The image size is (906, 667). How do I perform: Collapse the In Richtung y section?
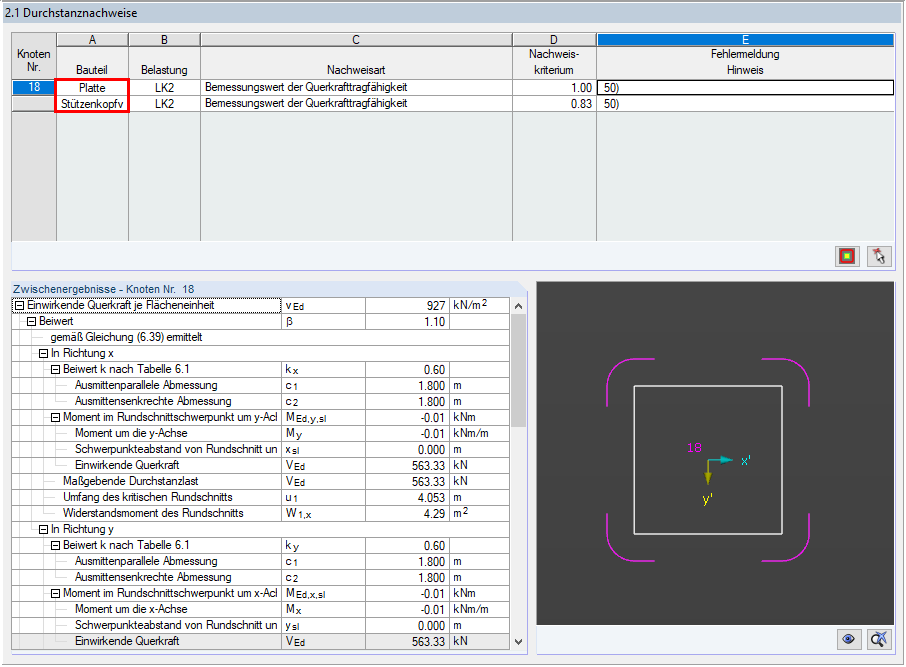[x=43, y=529]
